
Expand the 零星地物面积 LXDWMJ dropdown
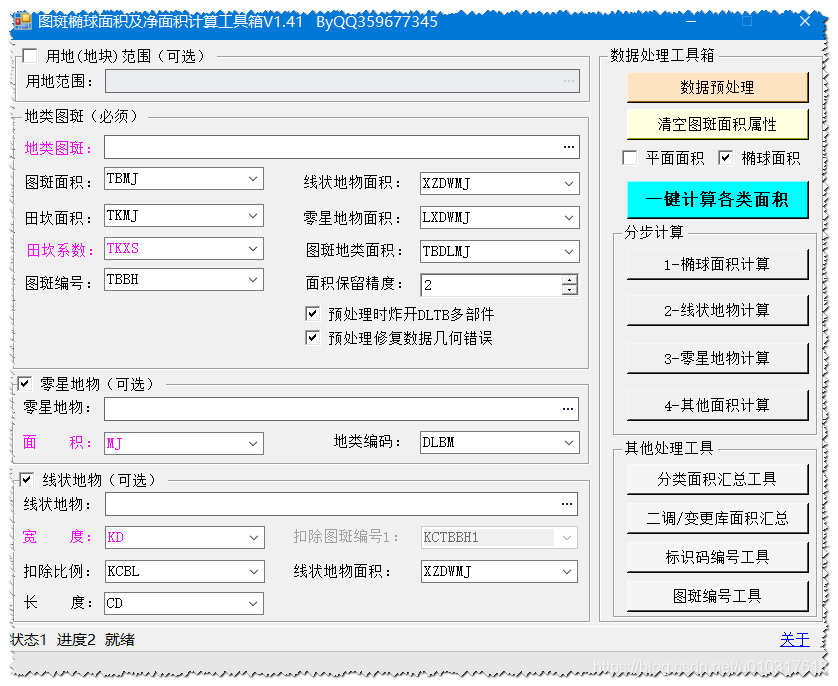[x=569, y=218]
